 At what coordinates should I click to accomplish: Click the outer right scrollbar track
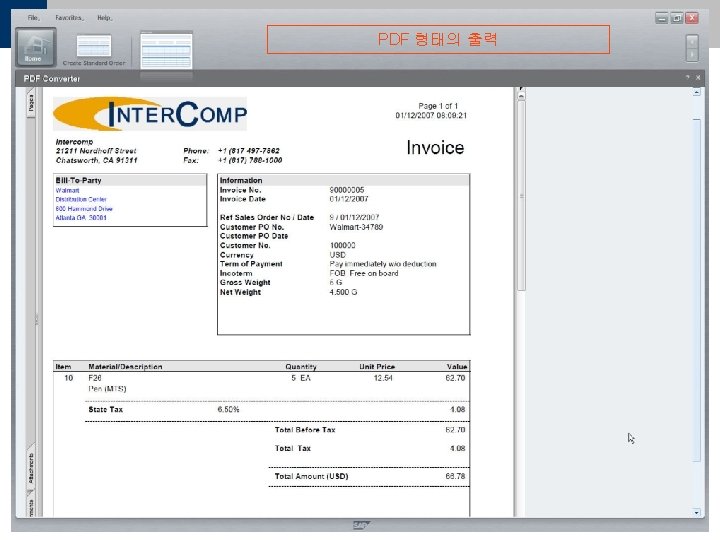click(x=697, y=289)
